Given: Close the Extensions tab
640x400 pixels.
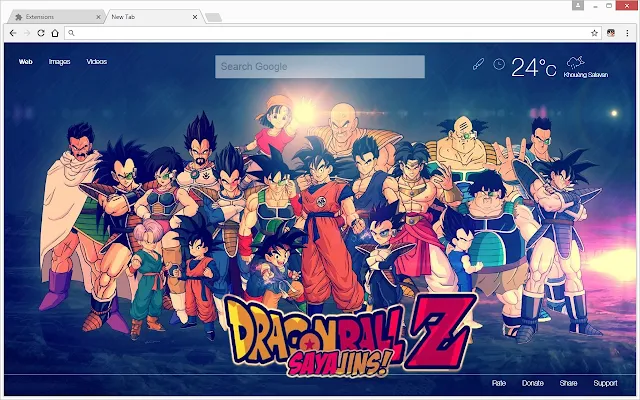Looking at the screenshot, I should pos(98,17).
